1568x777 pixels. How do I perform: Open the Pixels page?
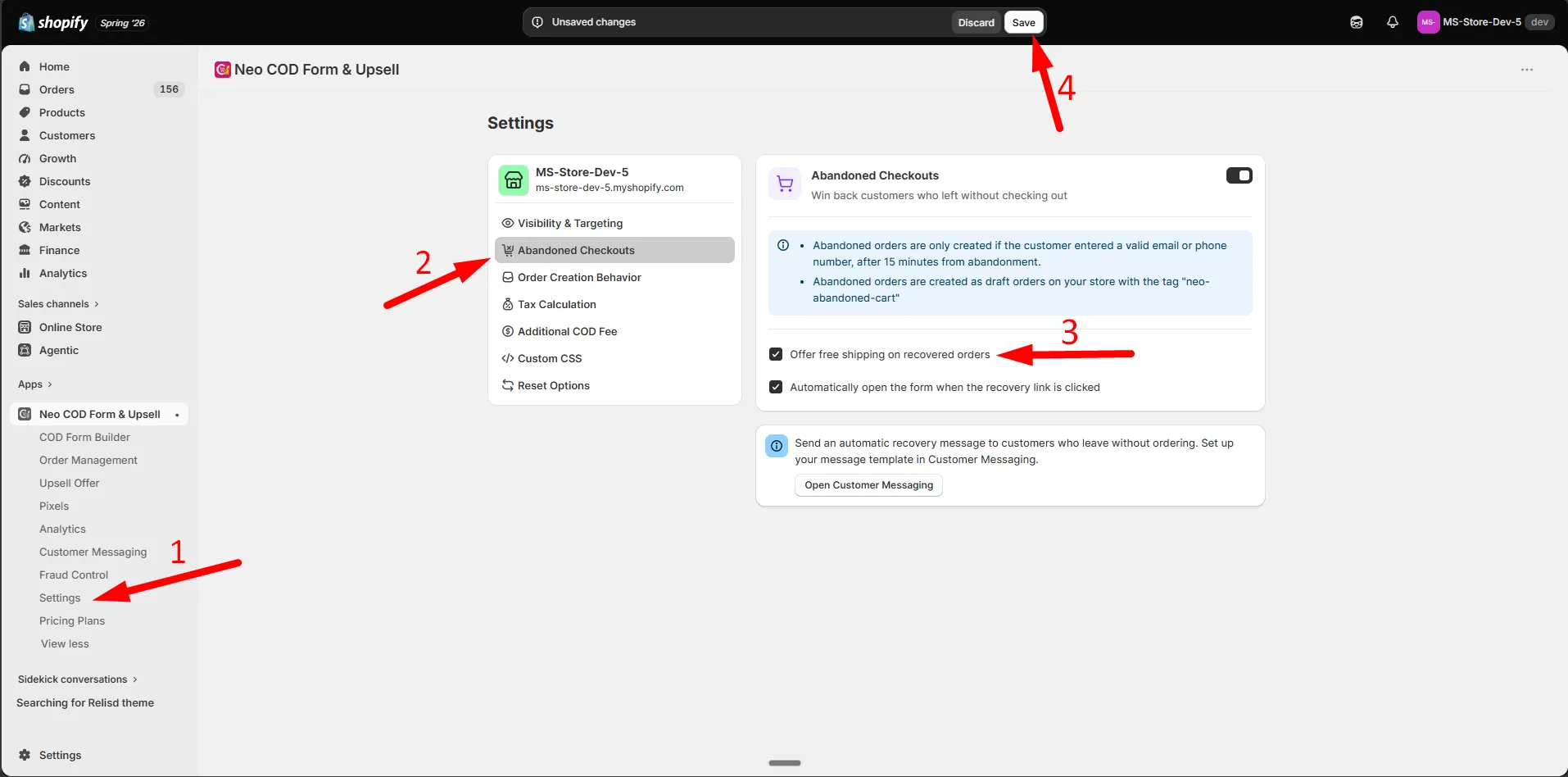pyautogui.click(x=54, y=506)
